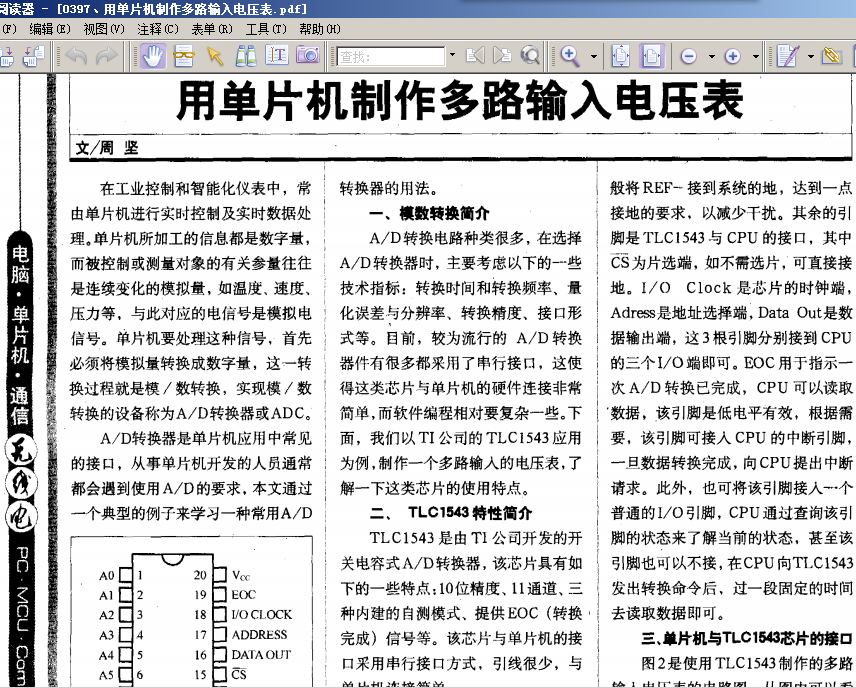The image size is (856, 688).
Task: Click the round plus zoom-in button
Action: 733,56
